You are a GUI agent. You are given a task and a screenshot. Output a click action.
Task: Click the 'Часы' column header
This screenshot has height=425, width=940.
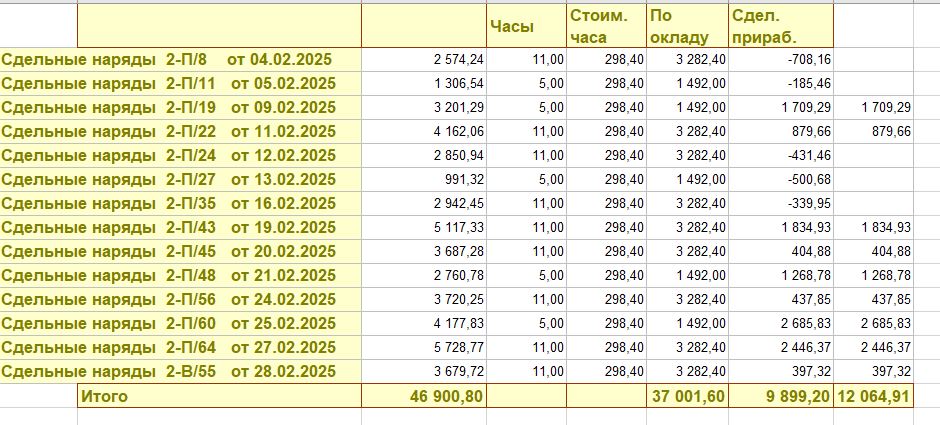click(x=526, y=26)
